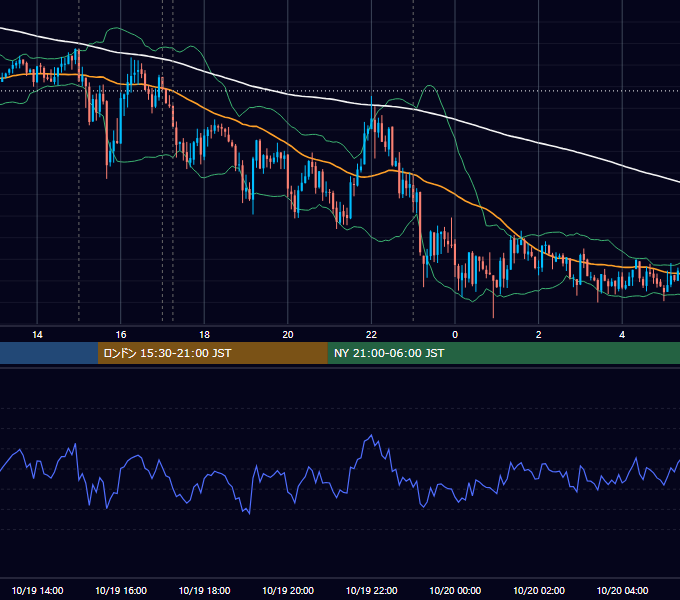Select the blue session bar before London
The image size is (680, 600).
(x=49, y=353)
